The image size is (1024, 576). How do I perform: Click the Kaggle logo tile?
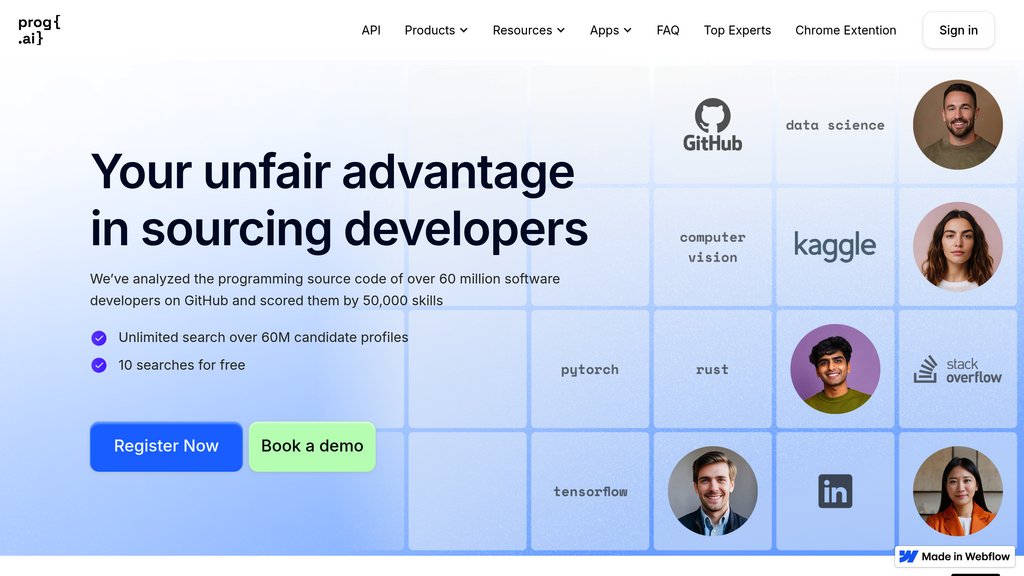[x=834, y=246]
